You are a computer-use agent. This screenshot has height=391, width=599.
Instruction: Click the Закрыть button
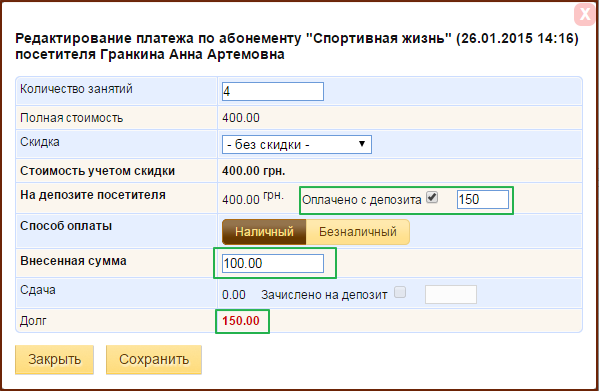pyautogui.click(x=54, y=360)
